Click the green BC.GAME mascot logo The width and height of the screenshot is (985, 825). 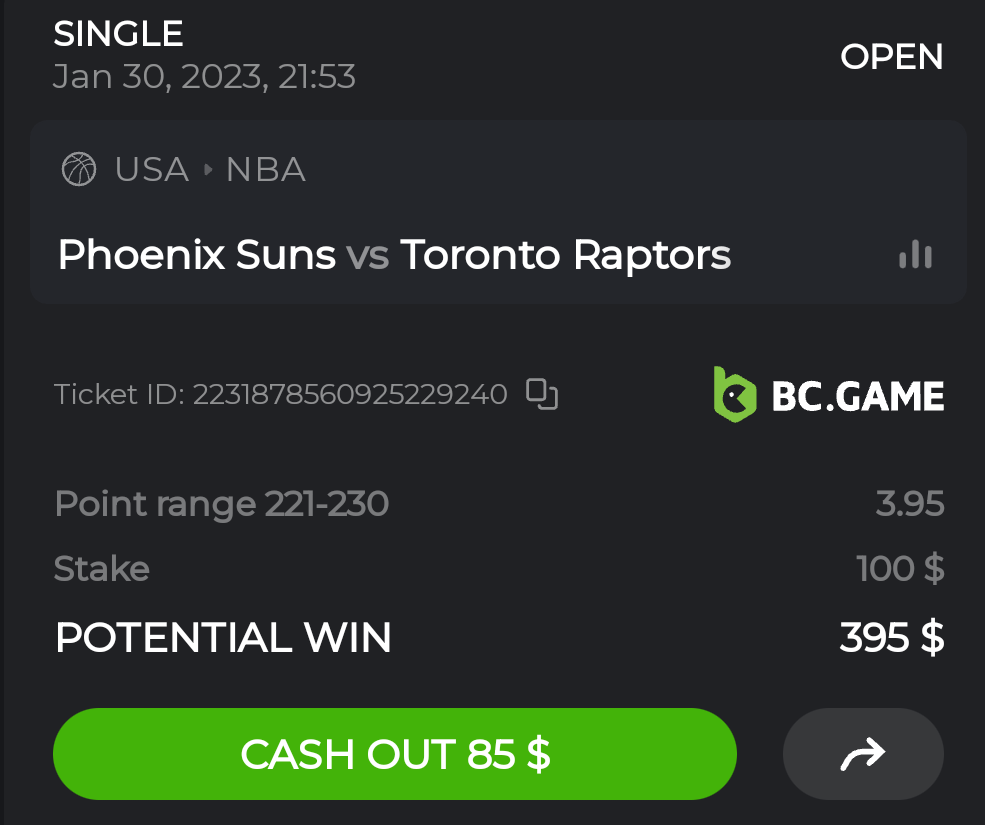click(734, 394)
